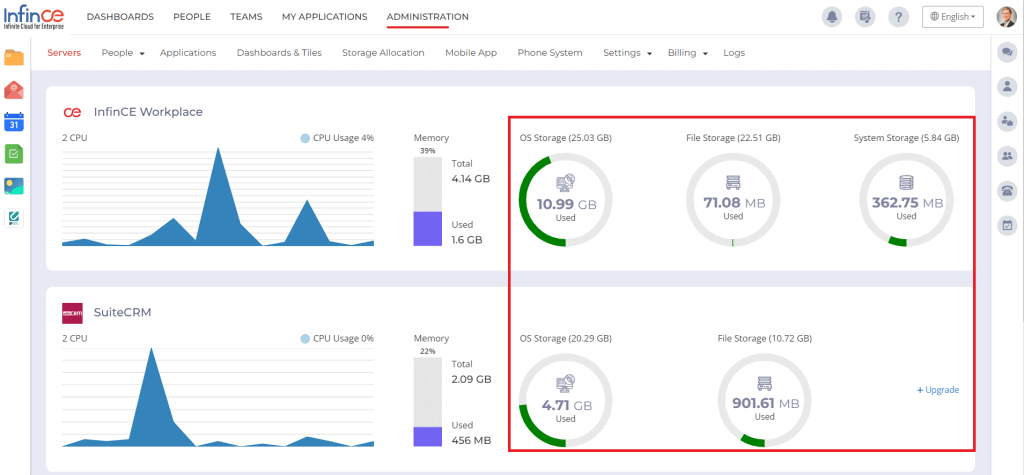This screenshot has height=475, width=1024.
Task: Open the single person icon in right sidebar
Action: pyautogui.click(x=1007, y=86)
